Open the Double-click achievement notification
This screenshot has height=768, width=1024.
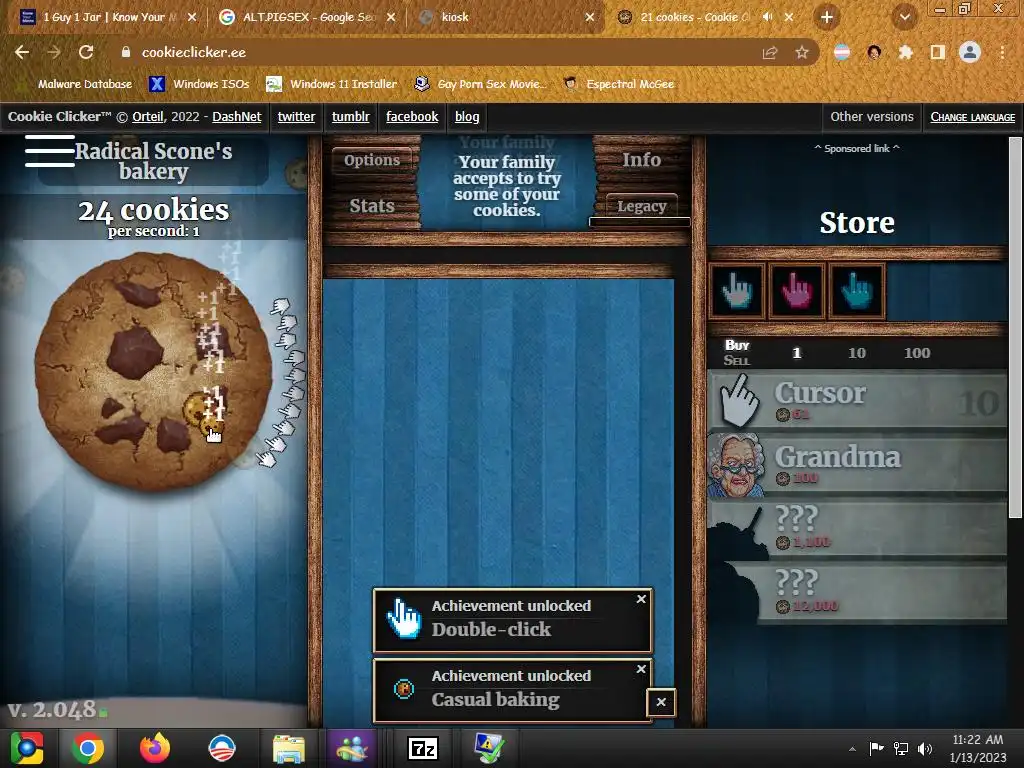tap(513, 620)
